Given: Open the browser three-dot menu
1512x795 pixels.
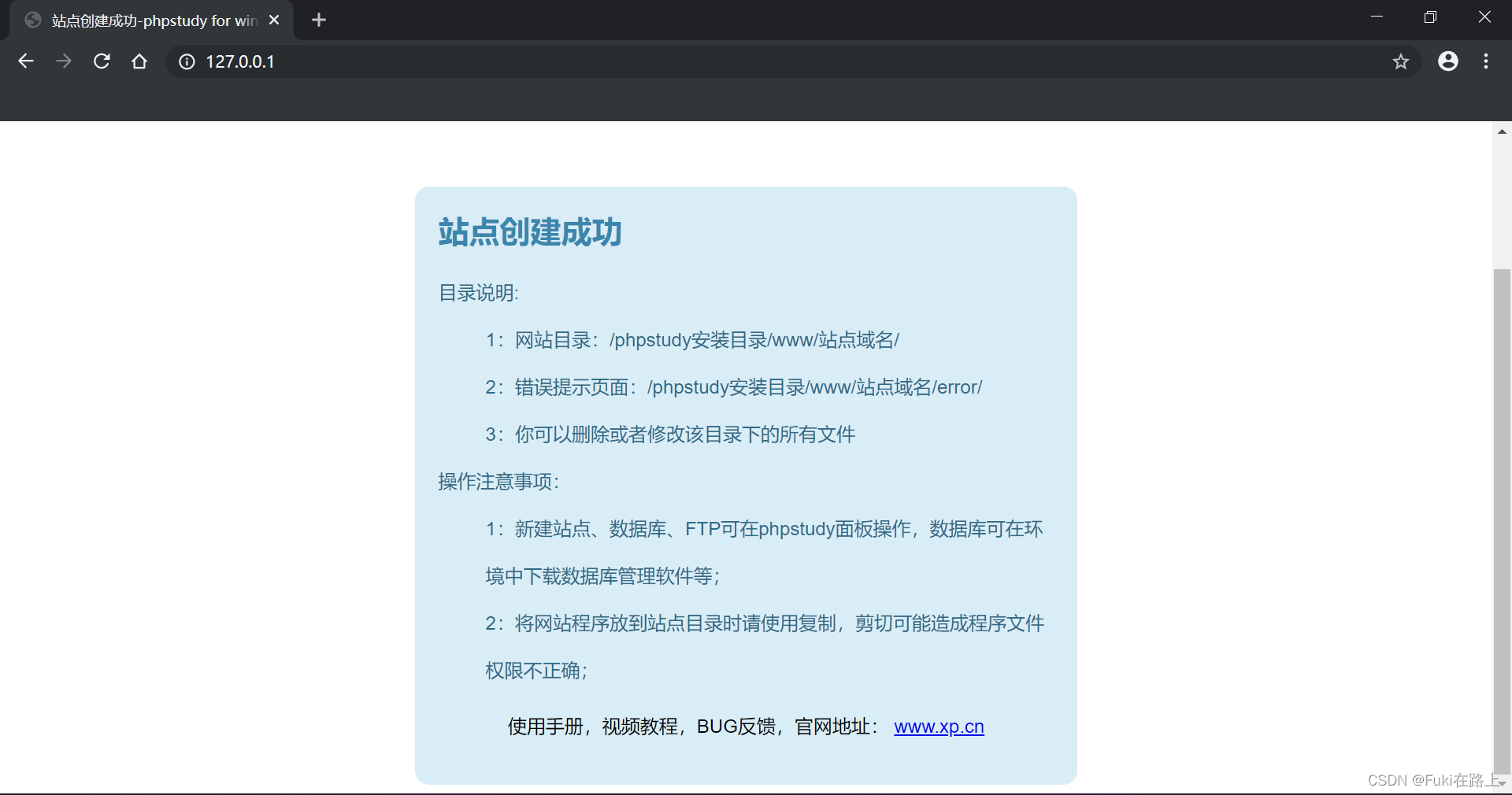Looking at the screenshot, I should click(x=1486, y=61).
